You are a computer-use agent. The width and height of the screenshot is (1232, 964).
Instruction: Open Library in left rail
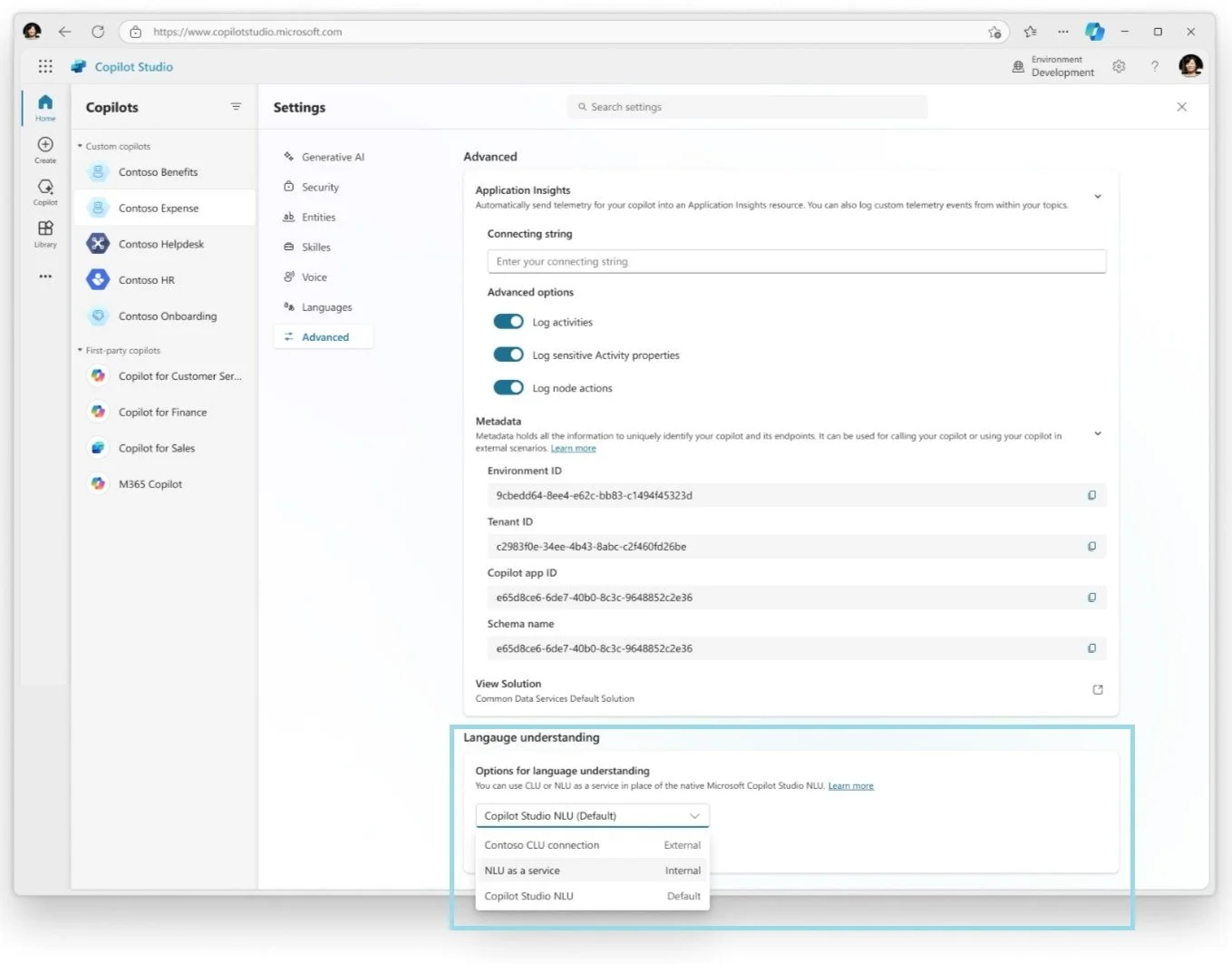(45, 233)
